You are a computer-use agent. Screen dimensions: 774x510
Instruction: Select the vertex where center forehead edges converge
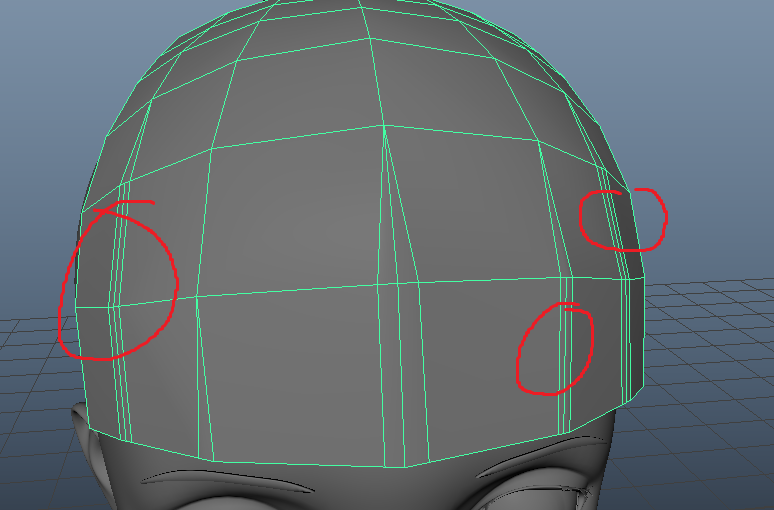pyautogui.click(x=384, y=126)
